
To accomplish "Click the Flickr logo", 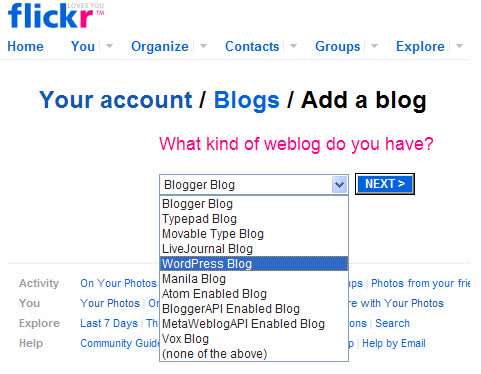I will click(55, 16).
